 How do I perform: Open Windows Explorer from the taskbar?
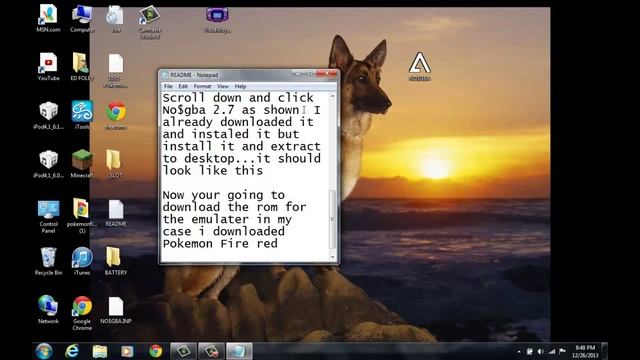tap(100, 351)
